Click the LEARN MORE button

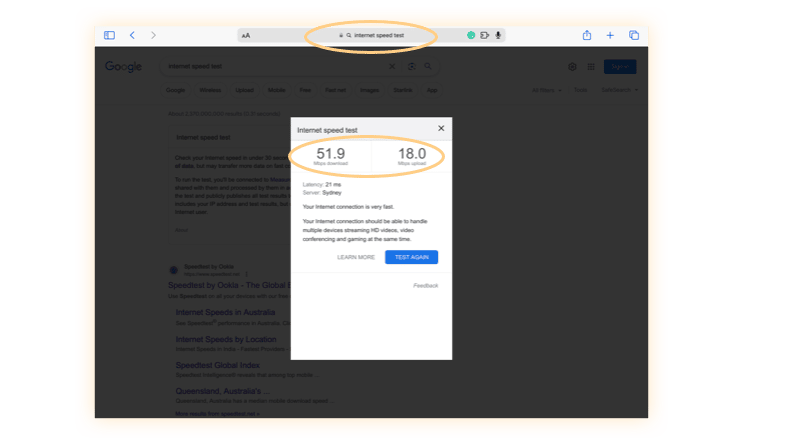coord(356,257)
